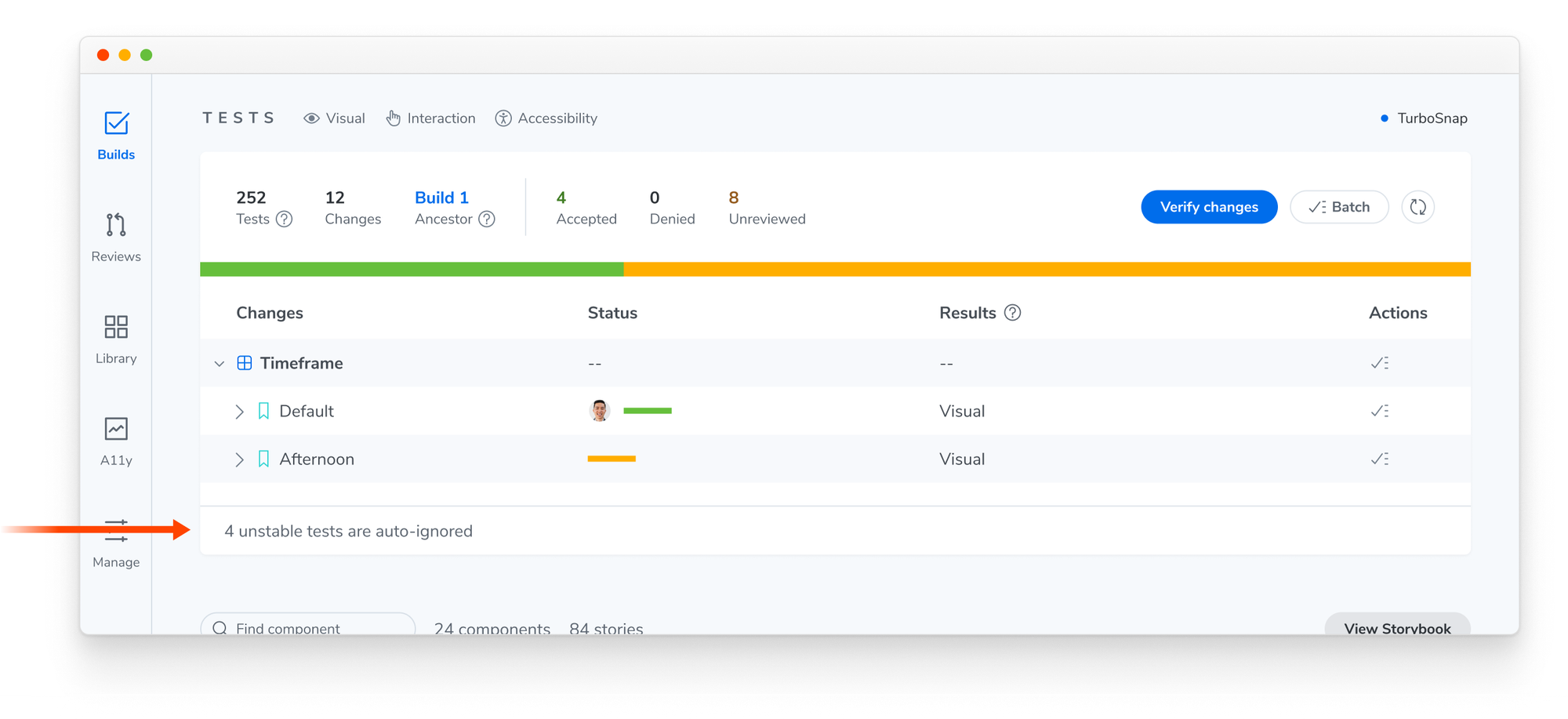Click batch action icon for Default row
Screen dimensions: 1568x719
[1380, 411]
